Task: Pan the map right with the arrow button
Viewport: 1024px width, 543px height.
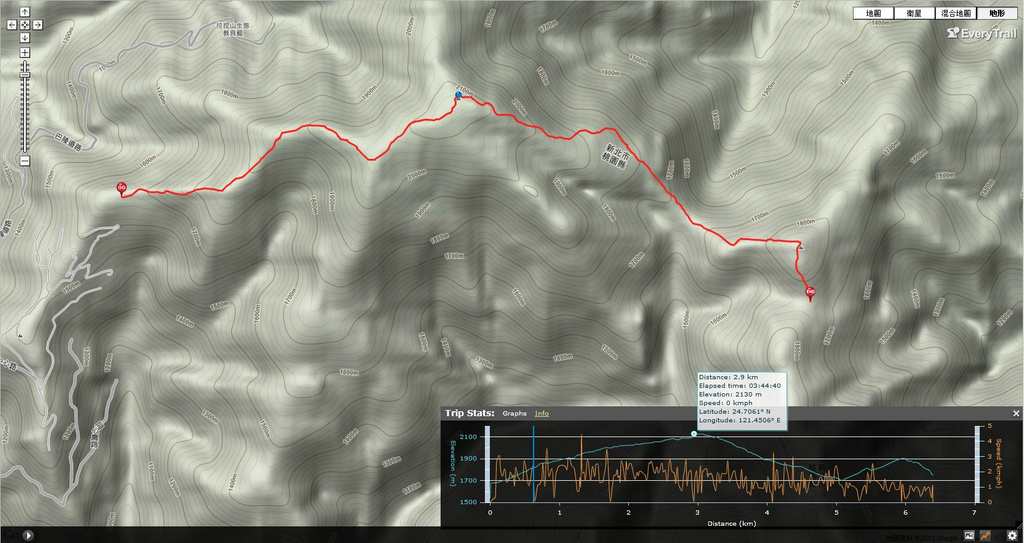Action: pyautogui.click(x=38, y=25)
